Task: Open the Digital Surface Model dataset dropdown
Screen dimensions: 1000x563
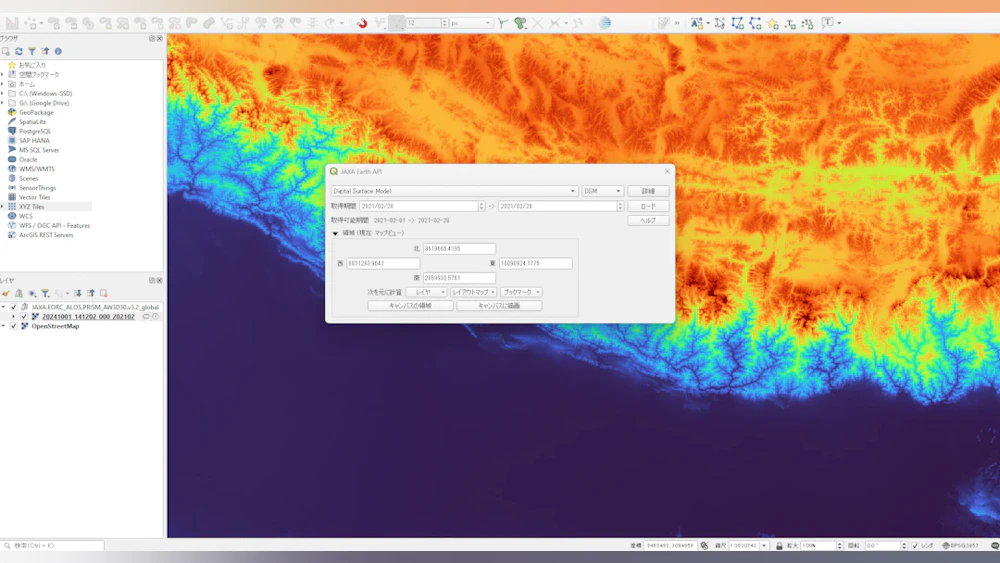Action: point(455,191)
